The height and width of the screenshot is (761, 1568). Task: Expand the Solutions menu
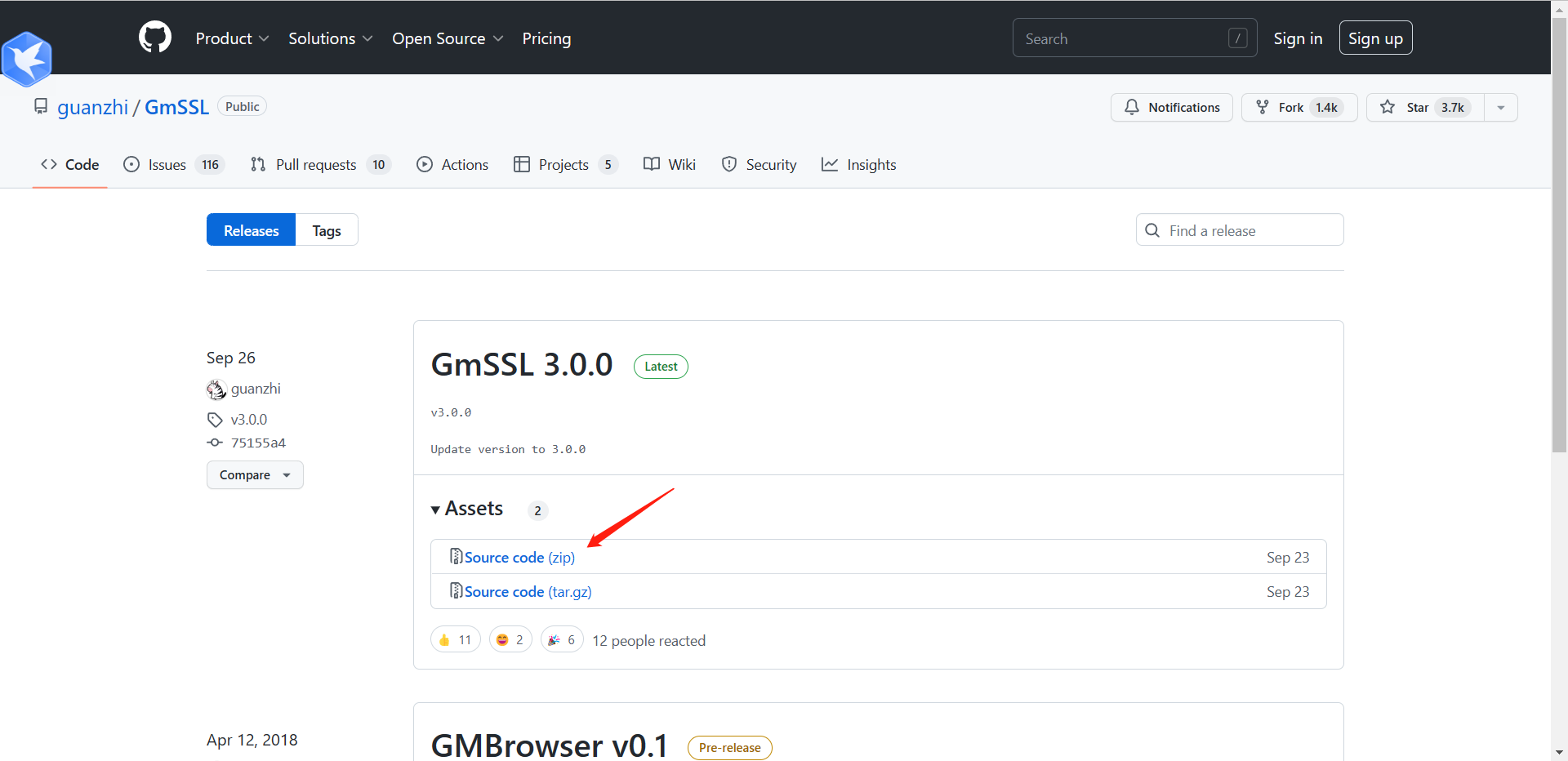click(330, 38)
